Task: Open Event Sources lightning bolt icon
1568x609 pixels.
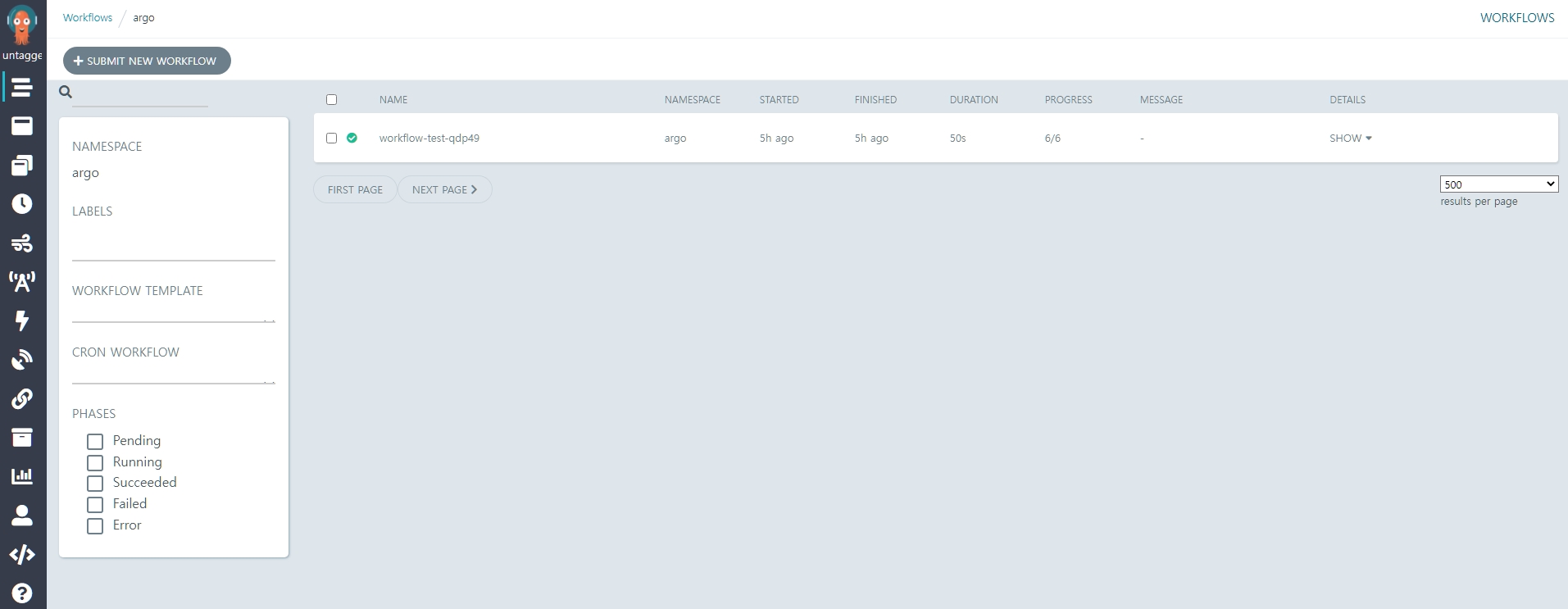Action: pos(22,320)
